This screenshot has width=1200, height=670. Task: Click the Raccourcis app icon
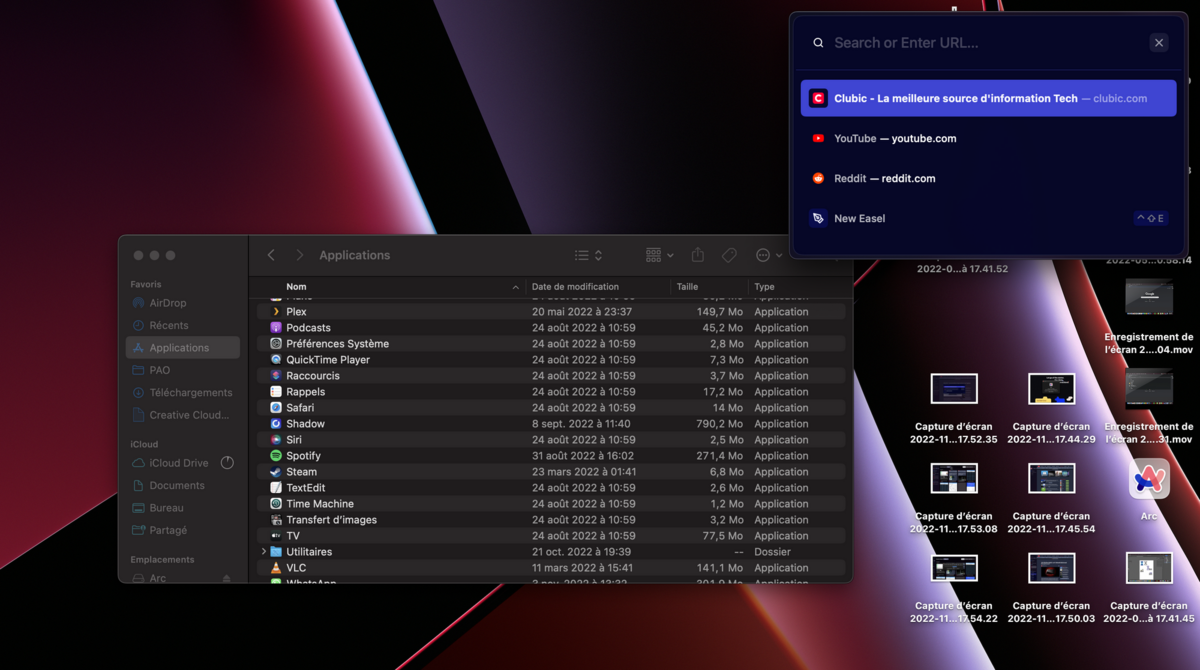pyautogui.click(x=276, y=376)
